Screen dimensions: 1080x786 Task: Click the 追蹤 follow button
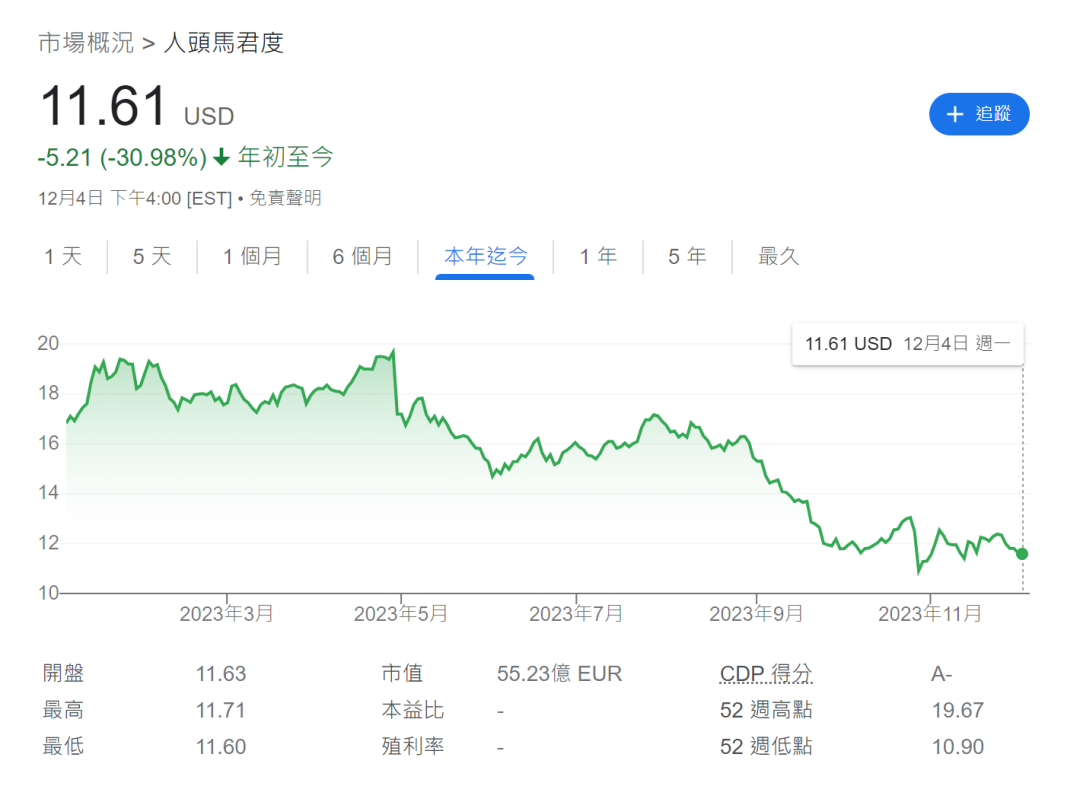(978, 114)
